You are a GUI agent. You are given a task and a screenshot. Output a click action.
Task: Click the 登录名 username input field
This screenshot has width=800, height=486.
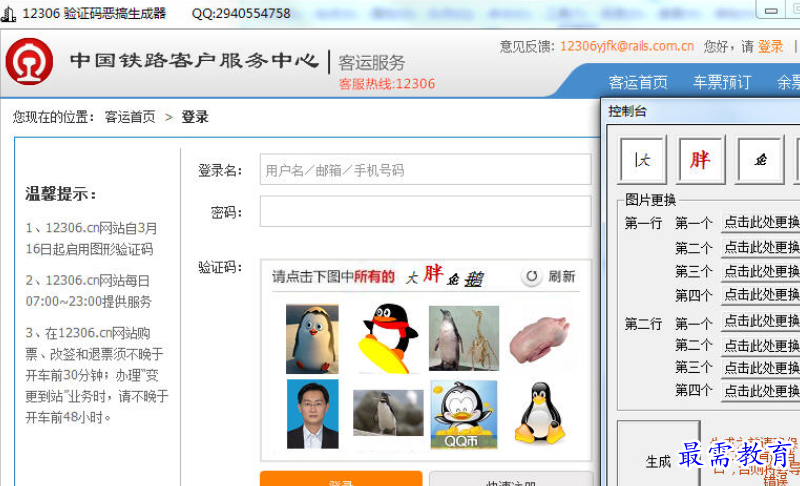pos(426,170)
